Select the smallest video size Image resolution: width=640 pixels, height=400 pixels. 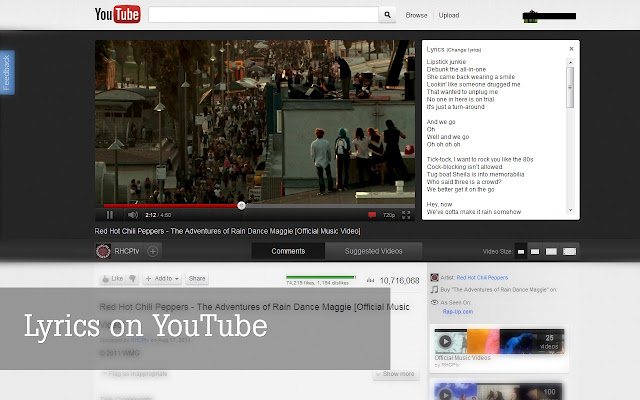click(521, 251)
